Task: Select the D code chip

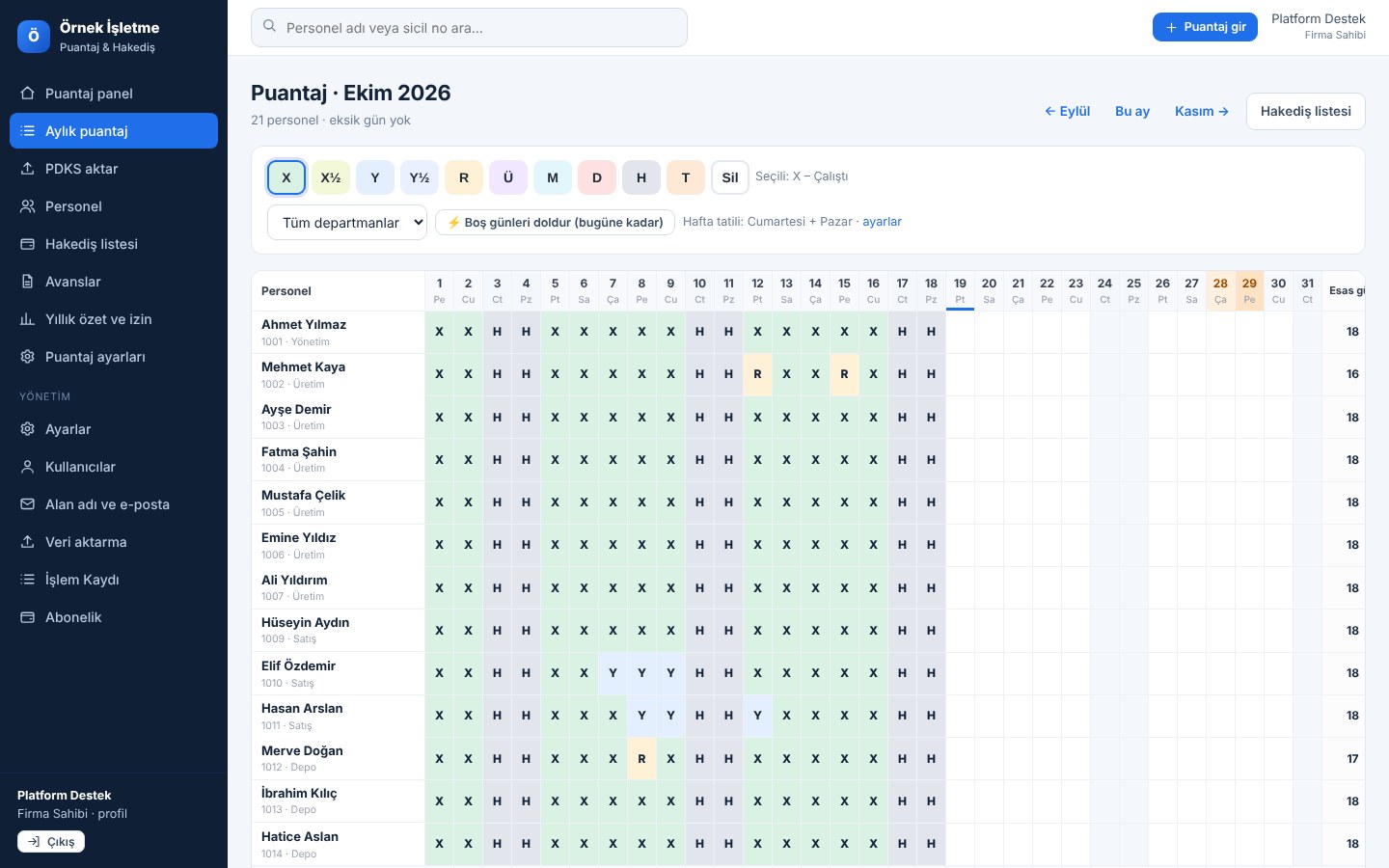Action: [x=597, y=177]
